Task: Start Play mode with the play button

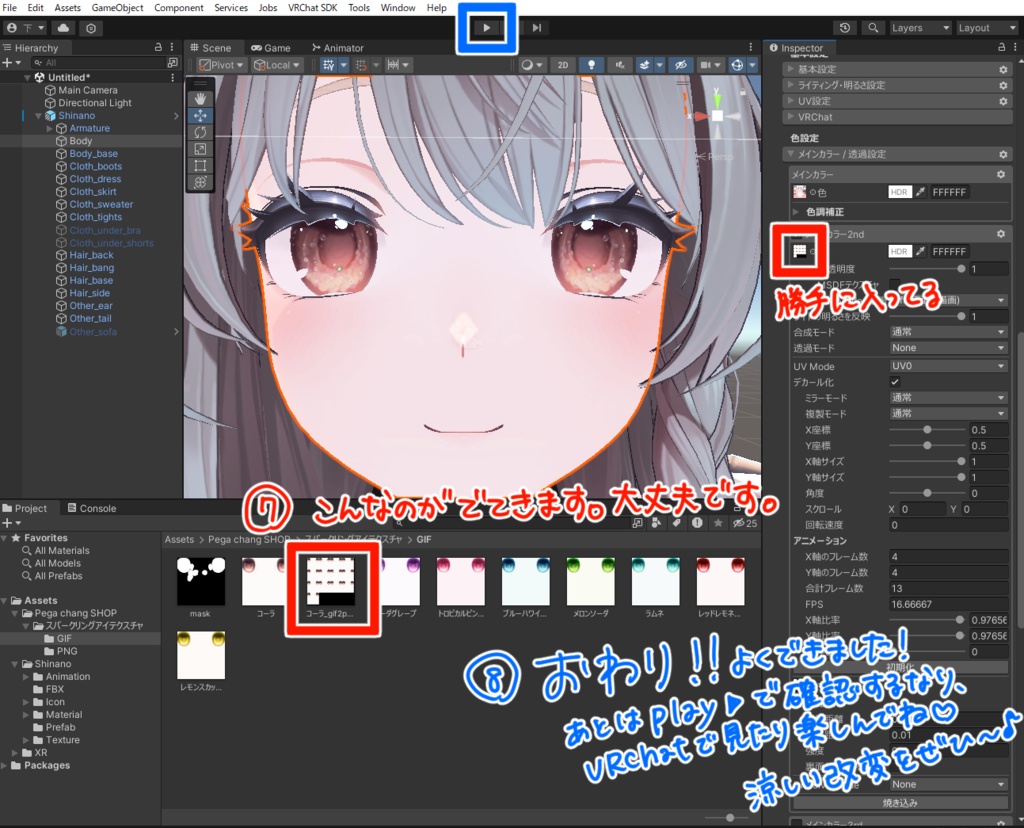Action: [x=487, y=27]
